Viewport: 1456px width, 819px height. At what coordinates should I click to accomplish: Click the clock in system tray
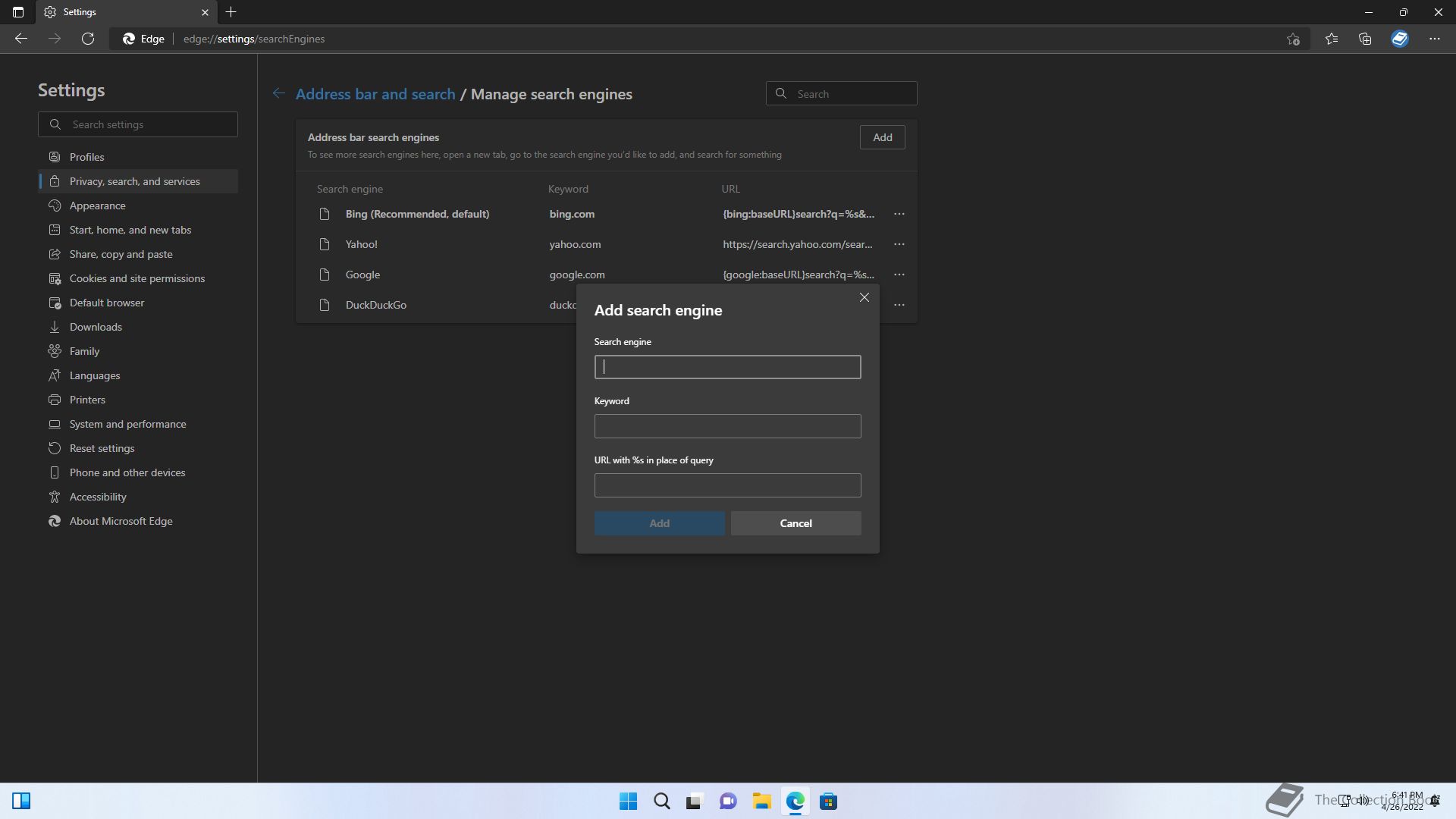(1403, 801)
